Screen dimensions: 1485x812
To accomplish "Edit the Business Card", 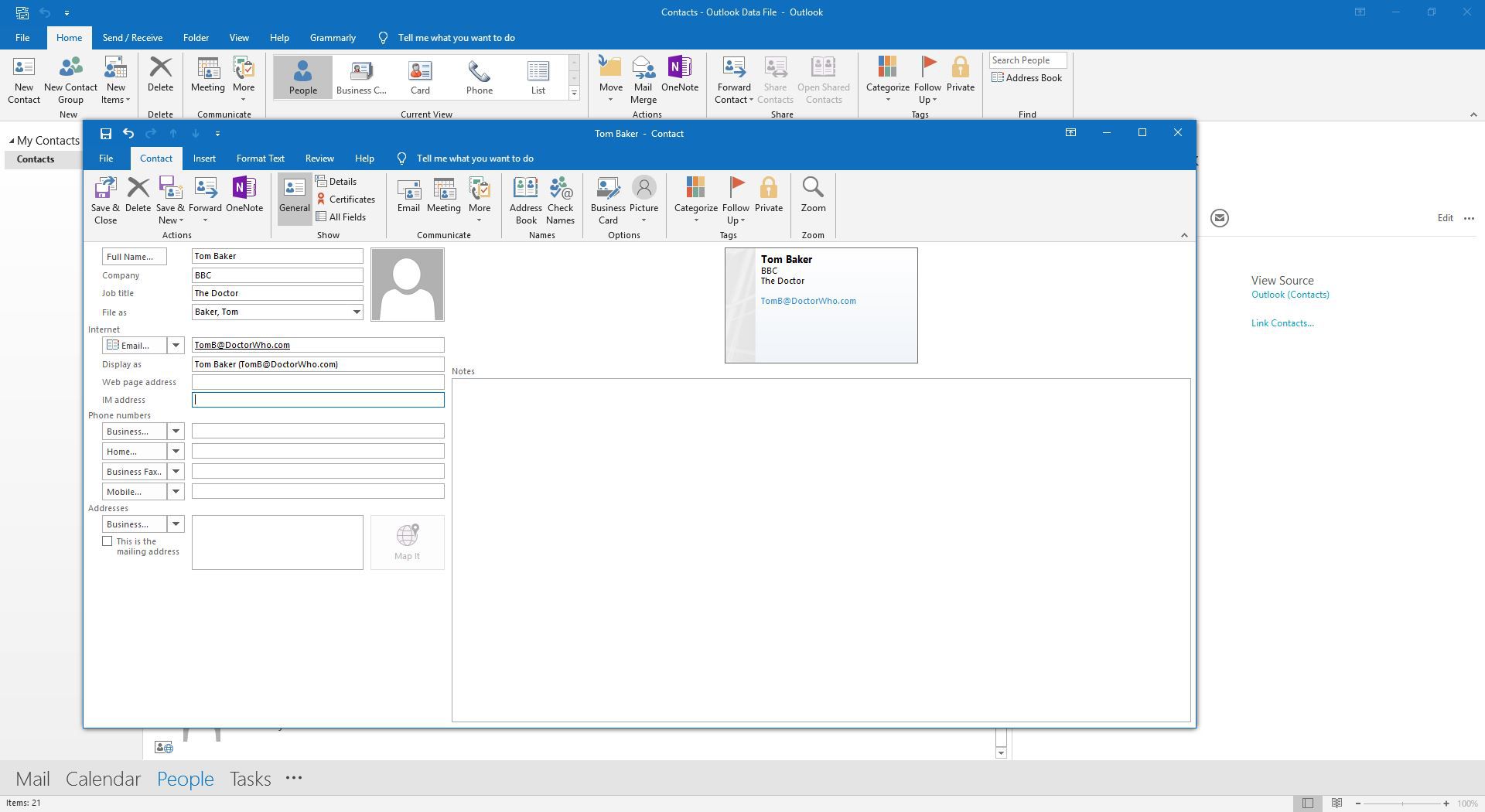I will (x=608, y=200).
